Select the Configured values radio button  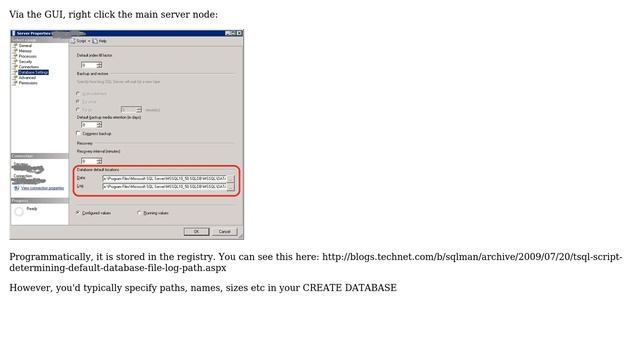point(78,213)
